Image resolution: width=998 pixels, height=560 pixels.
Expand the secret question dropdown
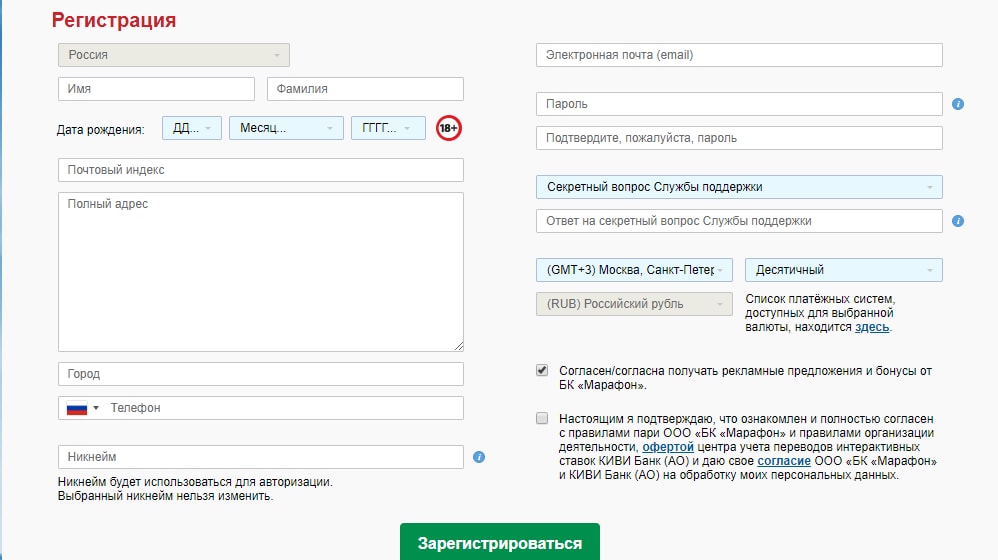[x=739, y=187]
